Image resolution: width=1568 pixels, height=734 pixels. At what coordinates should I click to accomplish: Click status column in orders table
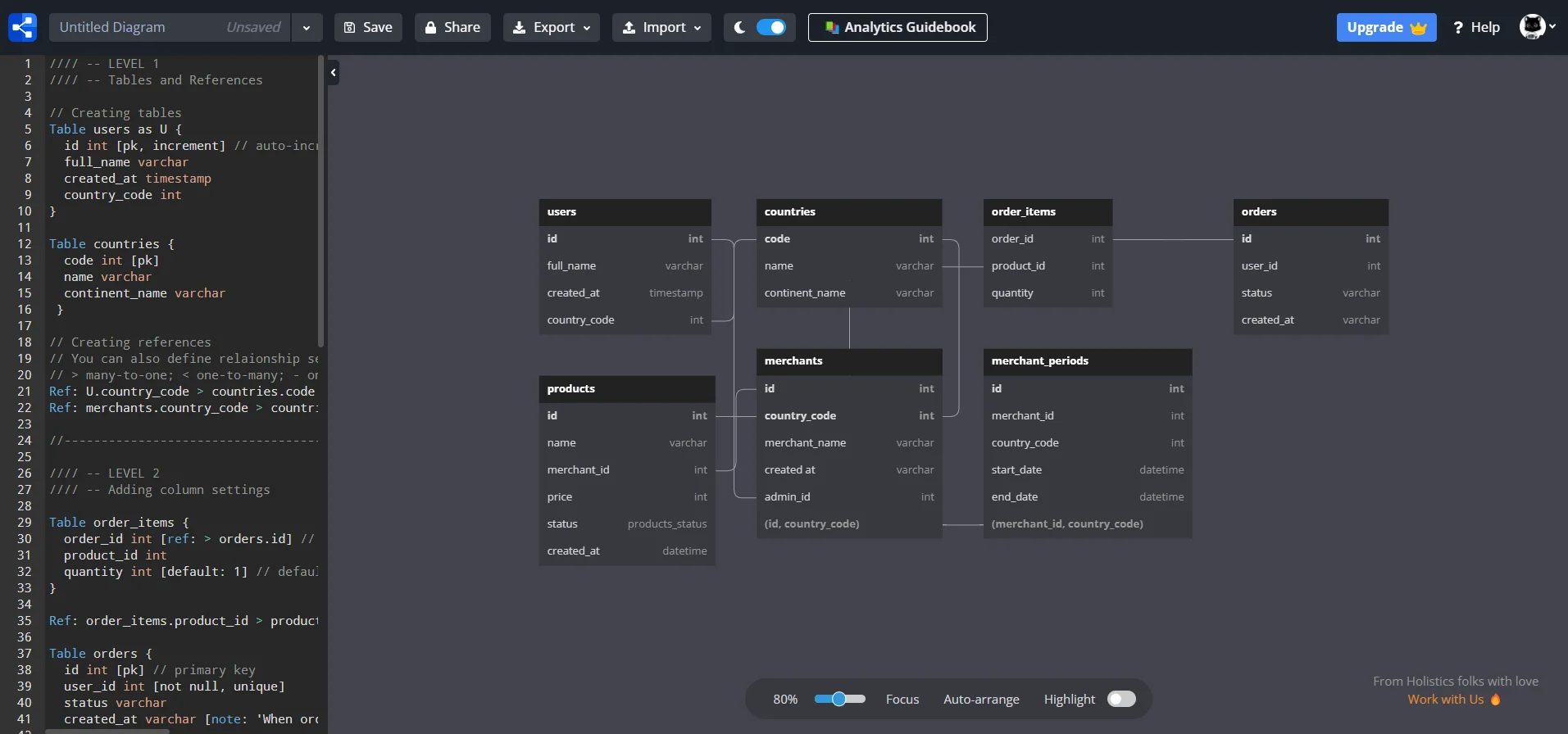[x=1311, y=292]
